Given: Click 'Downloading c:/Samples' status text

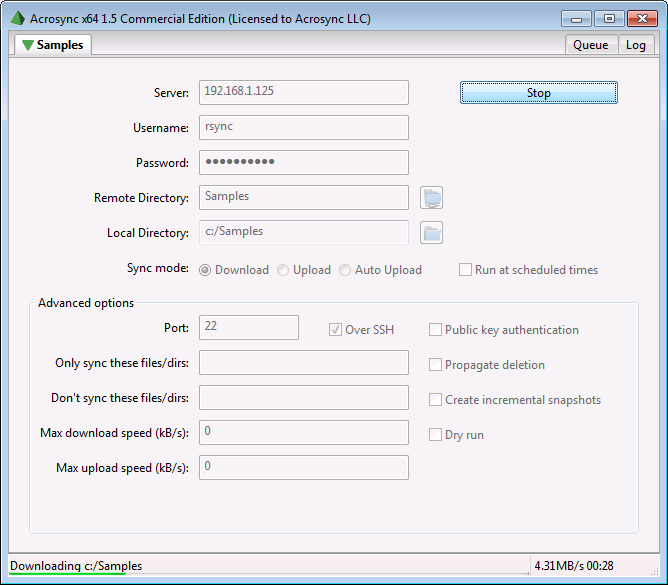Looking at the screenshot, I should tap(76, 566).
